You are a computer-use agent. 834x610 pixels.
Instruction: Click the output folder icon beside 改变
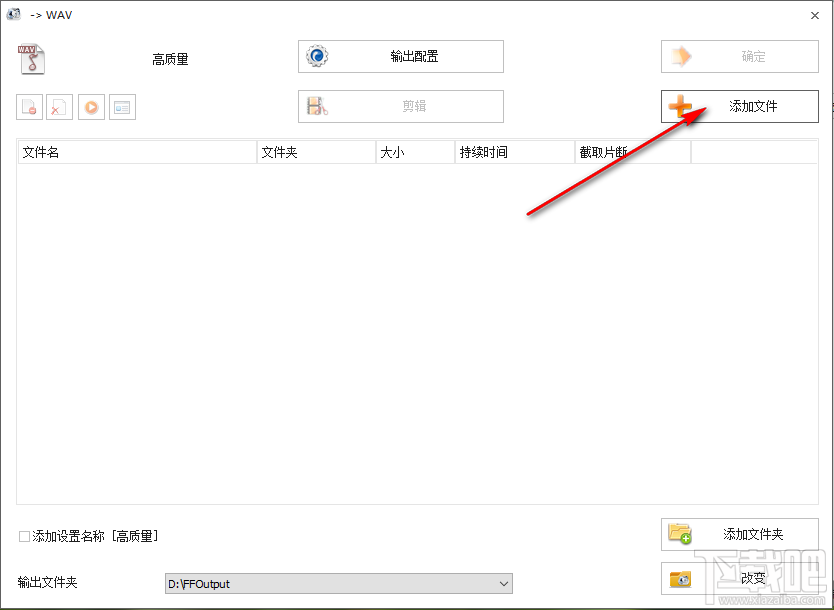point(680,578)
